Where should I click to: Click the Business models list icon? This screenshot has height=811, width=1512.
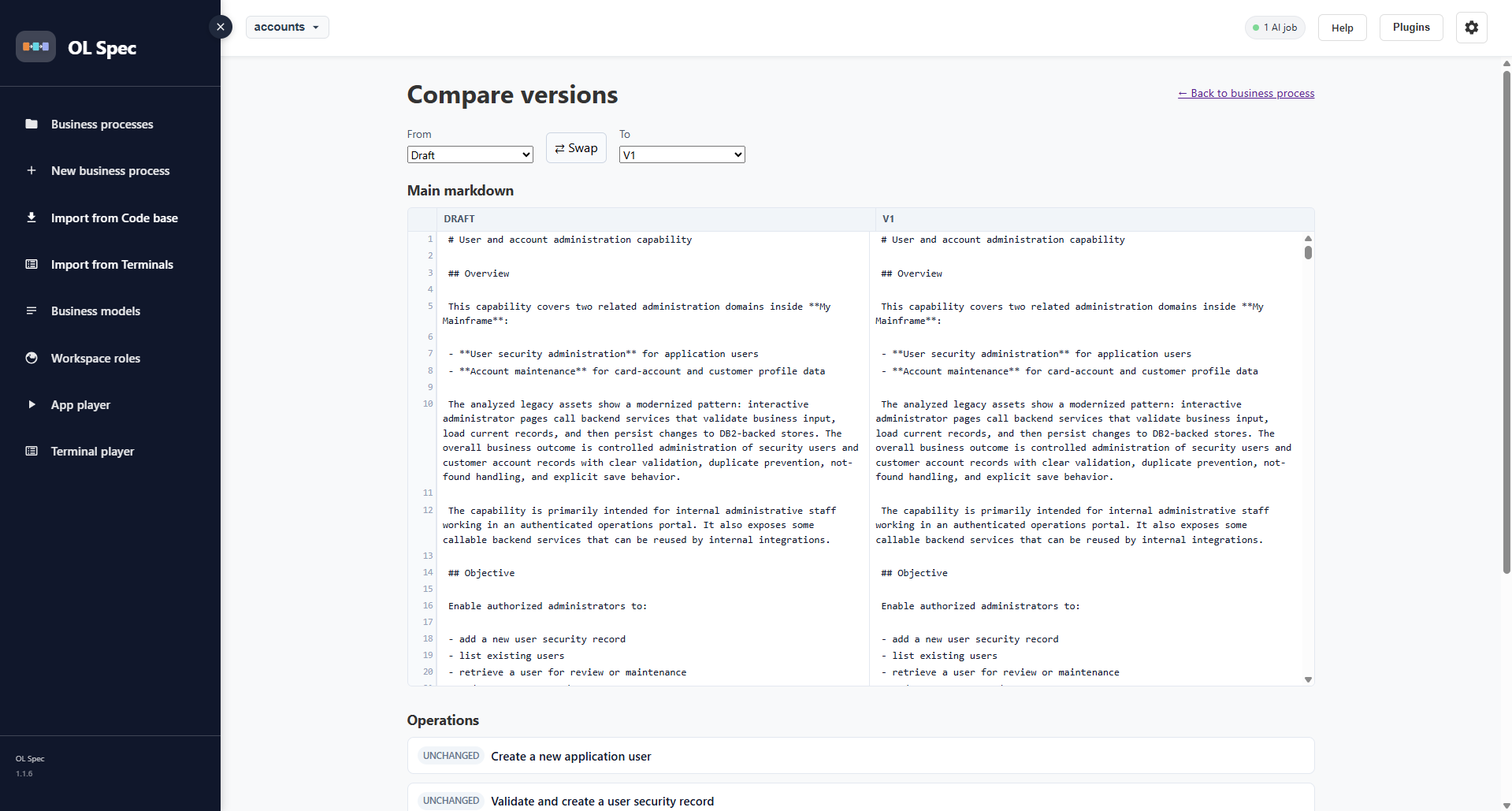[32, 311]
